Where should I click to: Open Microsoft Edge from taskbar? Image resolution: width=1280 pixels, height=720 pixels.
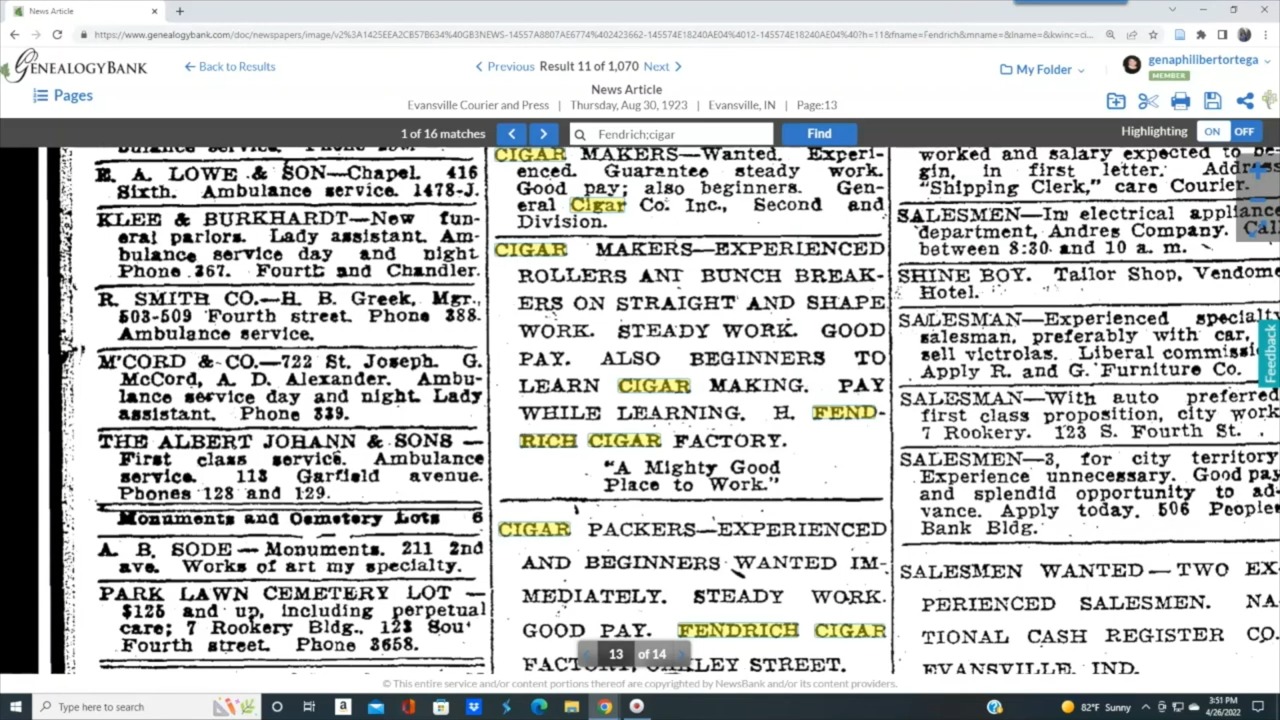point(539,707)
